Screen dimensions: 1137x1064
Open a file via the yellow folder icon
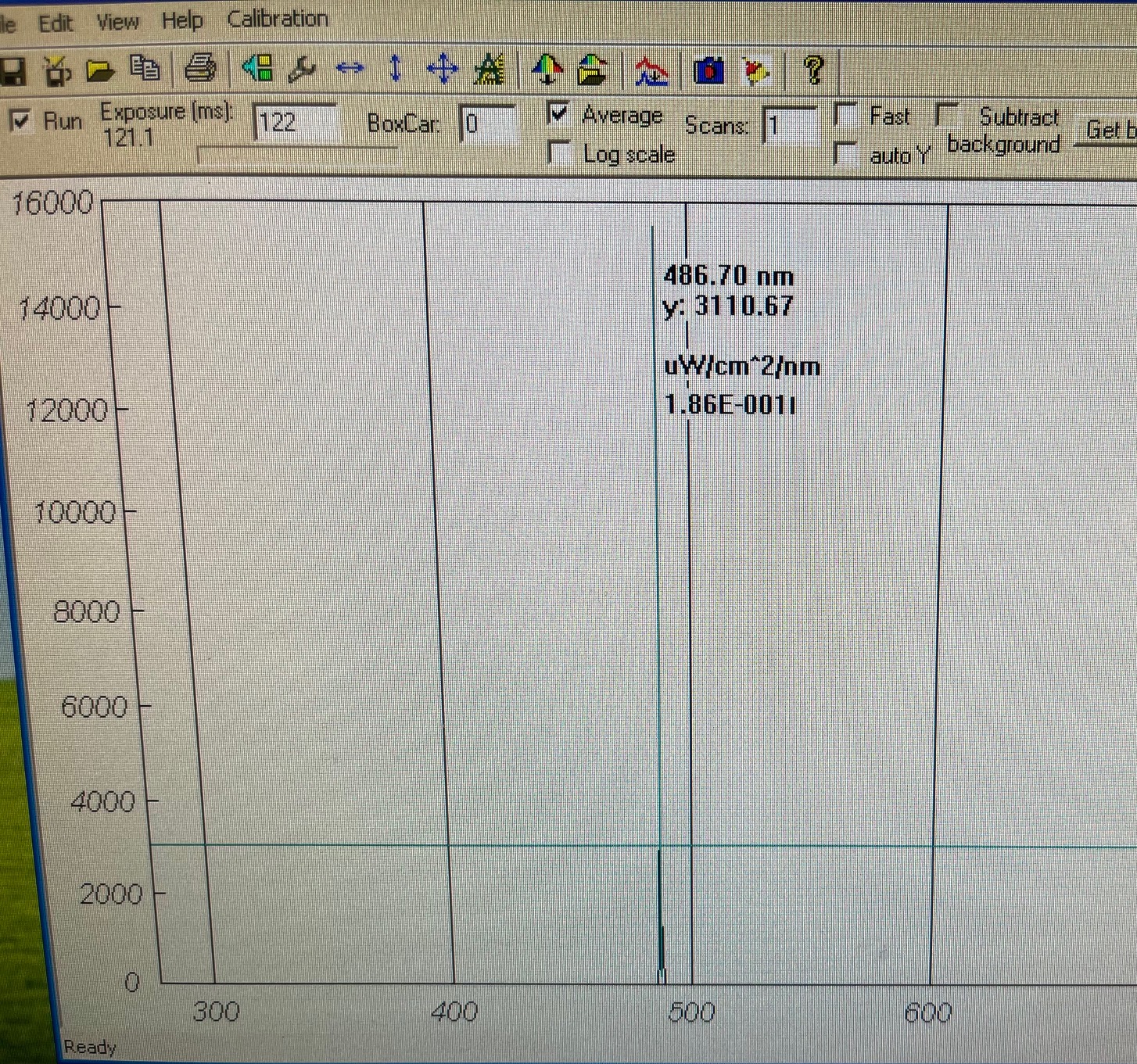(99, 71)
